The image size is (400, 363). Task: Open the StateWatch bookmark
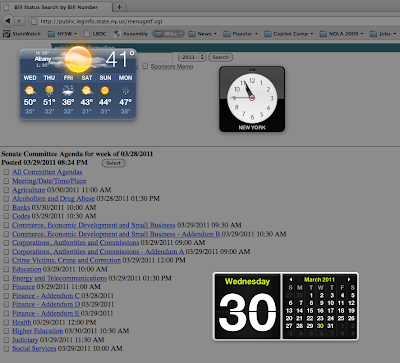point(22,34)
